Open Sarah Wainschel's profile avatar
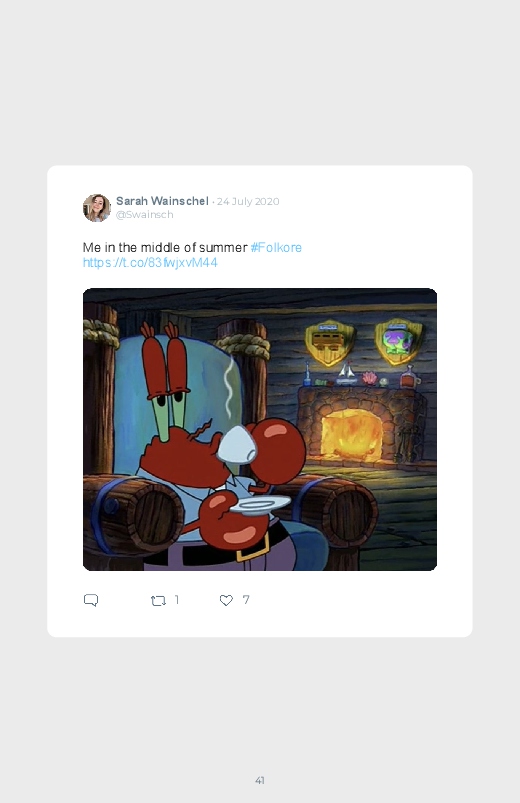Image resolution: width=520 pixels, height=803 pixels. [x=97, y=208]
